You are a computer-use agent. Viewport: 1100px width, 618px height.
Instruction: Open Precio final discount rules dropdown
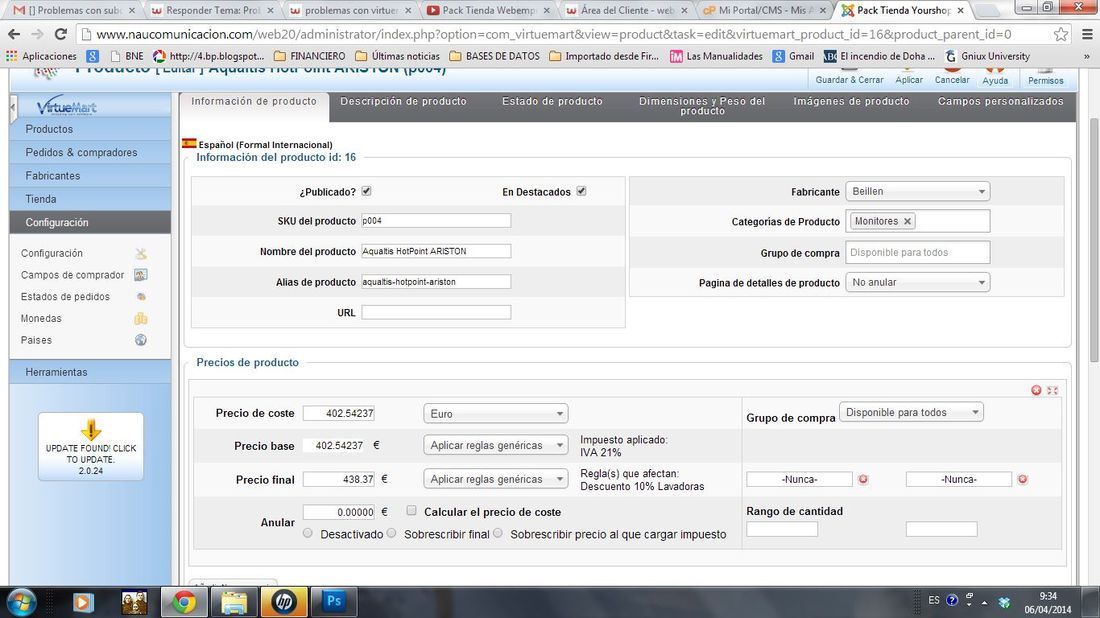point(495,479)
